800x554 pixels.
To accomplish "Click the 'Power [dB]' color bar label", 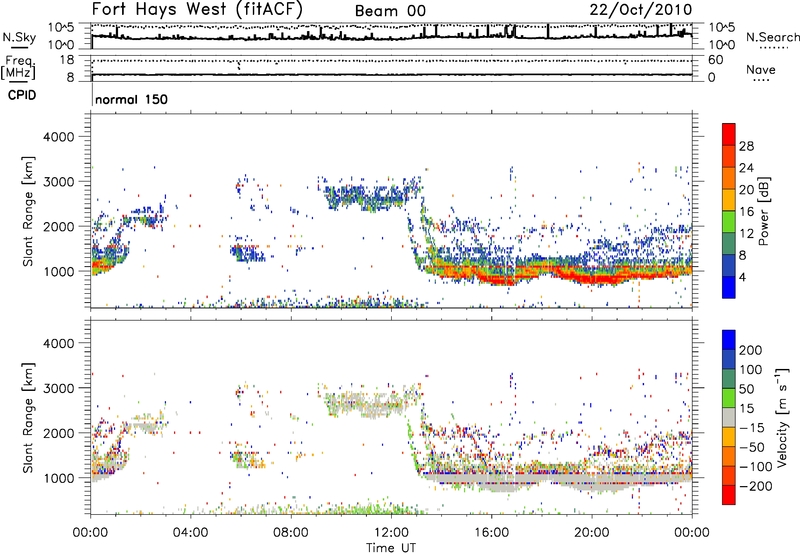I will coord(764,211).
